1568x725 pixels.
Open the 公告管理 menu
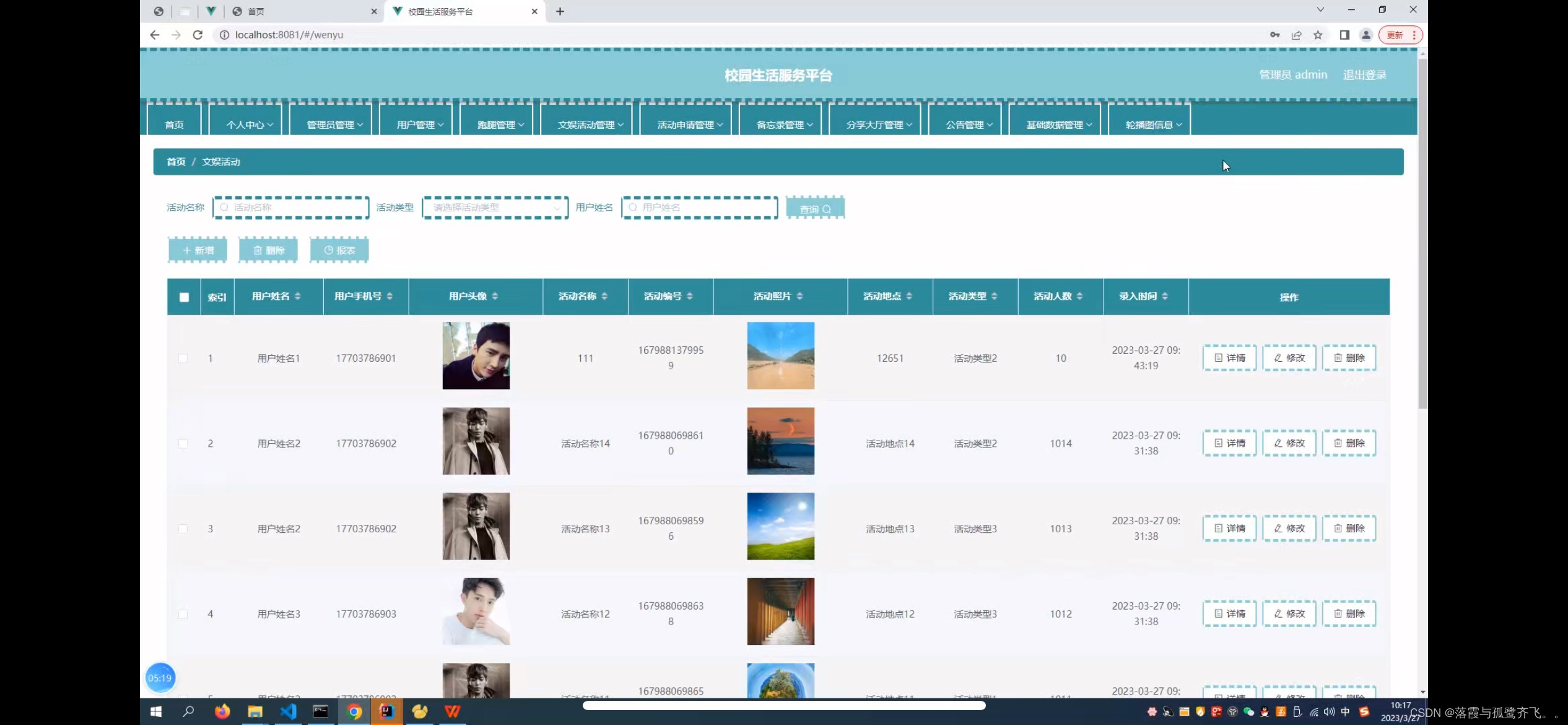pos(965,120)
